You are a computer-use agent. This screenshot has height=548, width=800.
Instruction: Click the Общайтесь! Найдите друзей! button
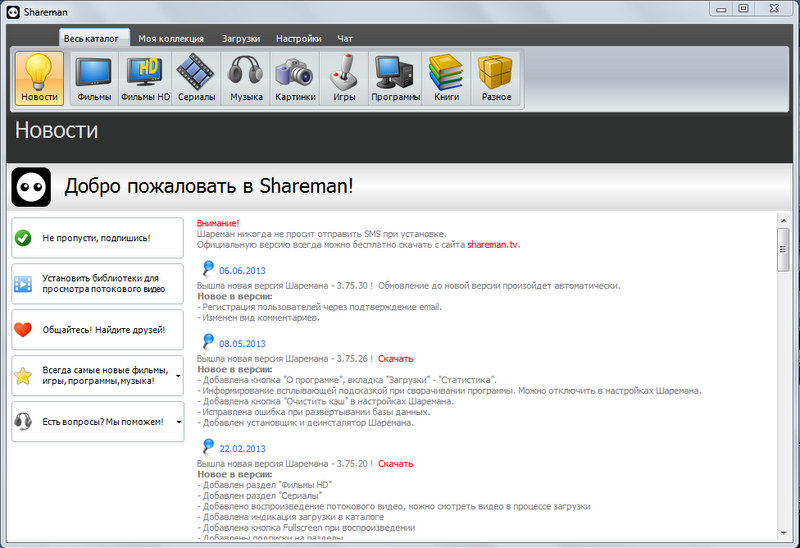pyautogui.click(x=97, y=330)
